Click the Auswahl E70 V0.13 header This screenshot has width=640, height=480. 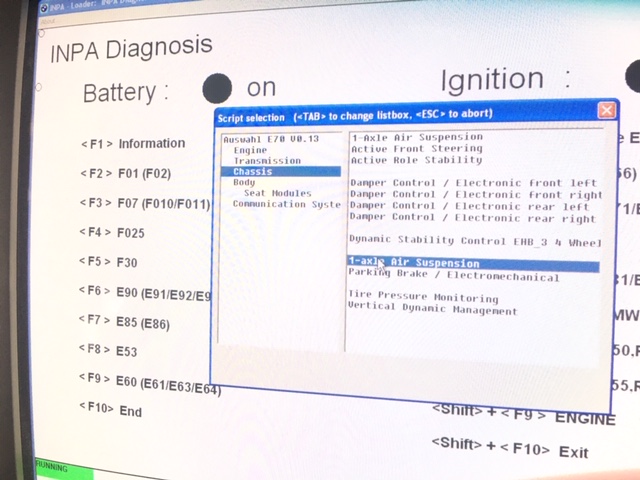(x=271, y=139)
